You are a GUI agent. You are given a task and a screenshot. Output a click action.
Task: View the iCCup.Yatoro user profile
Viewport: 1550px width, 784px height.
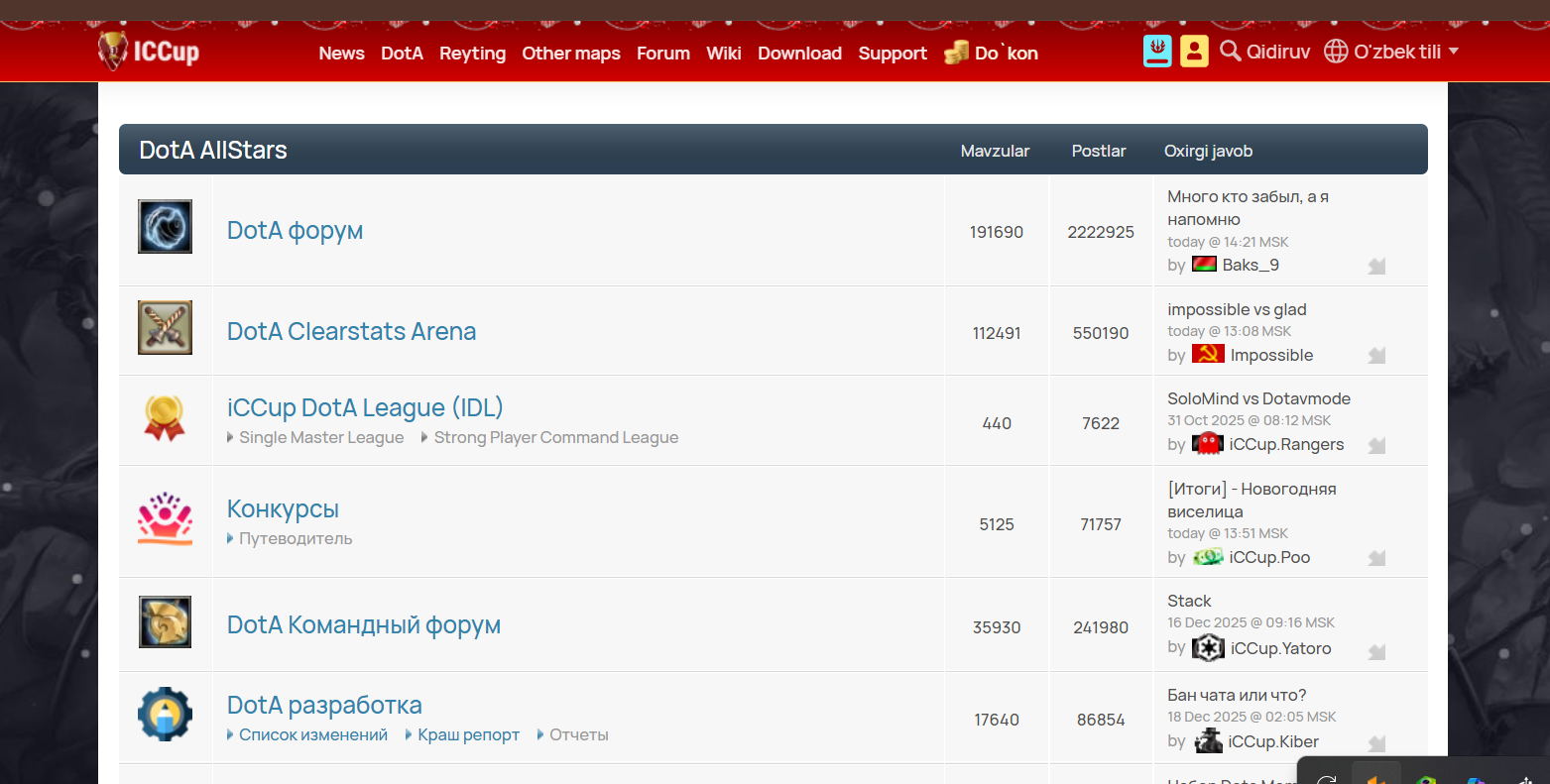click(1280, 648)
